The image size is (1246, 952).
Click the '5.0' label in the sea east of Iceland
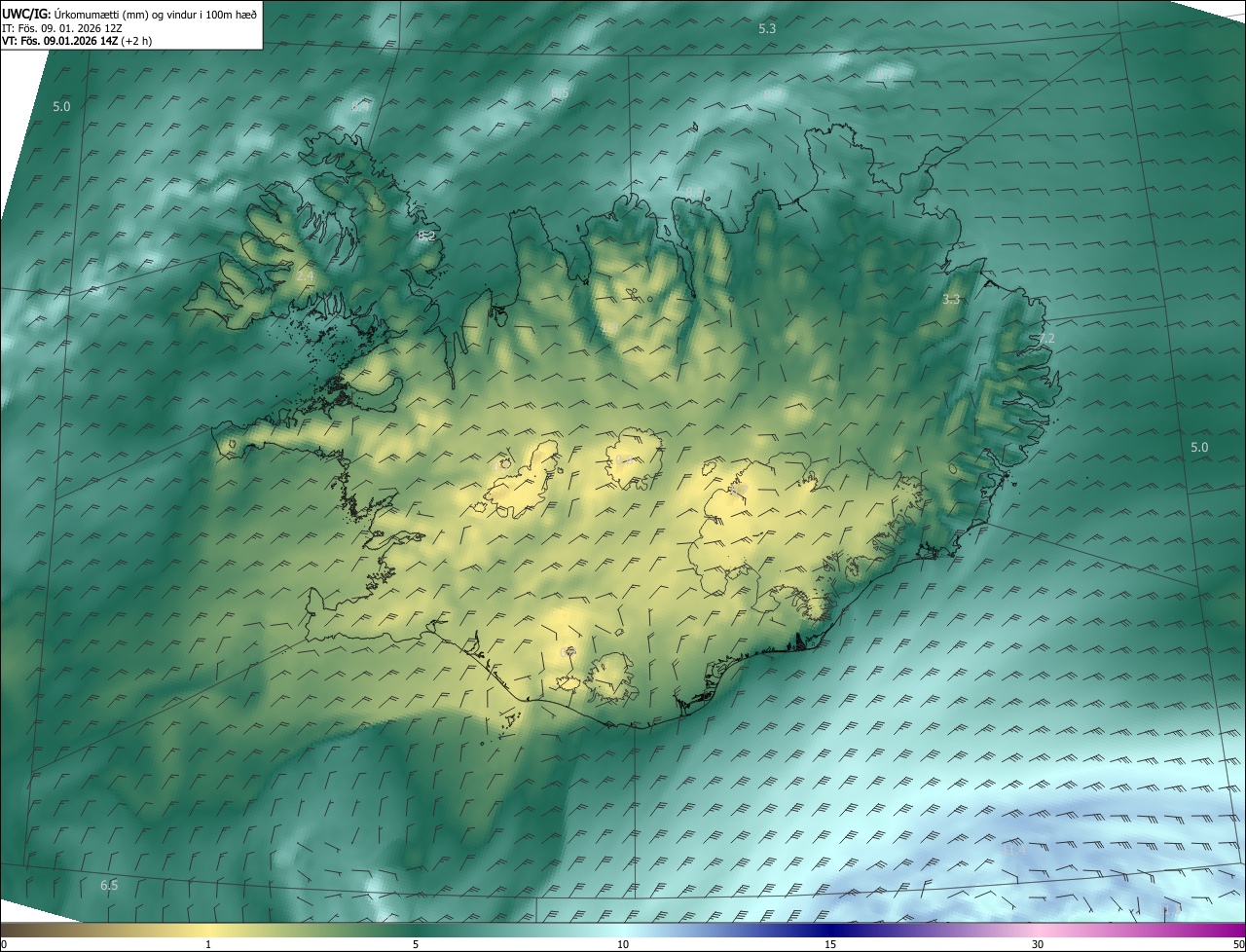coord(1199,447)
